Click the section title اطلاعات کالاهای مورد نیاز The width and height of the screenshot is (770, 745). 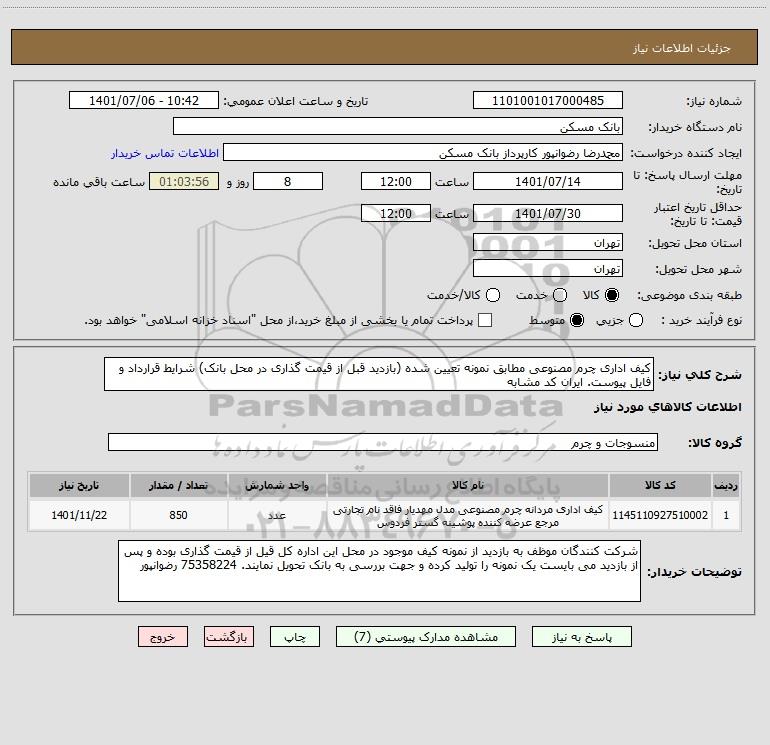click(x=667, y=407)
